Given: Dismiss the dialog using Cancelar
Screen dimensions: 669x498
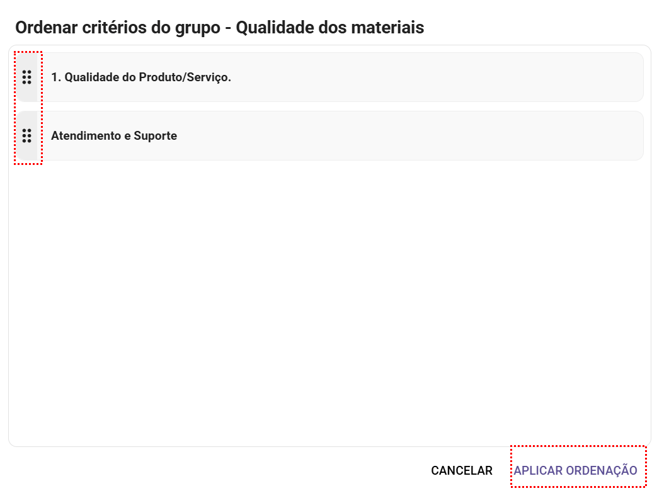Looking at the screenshot, I should click(461, 470).
